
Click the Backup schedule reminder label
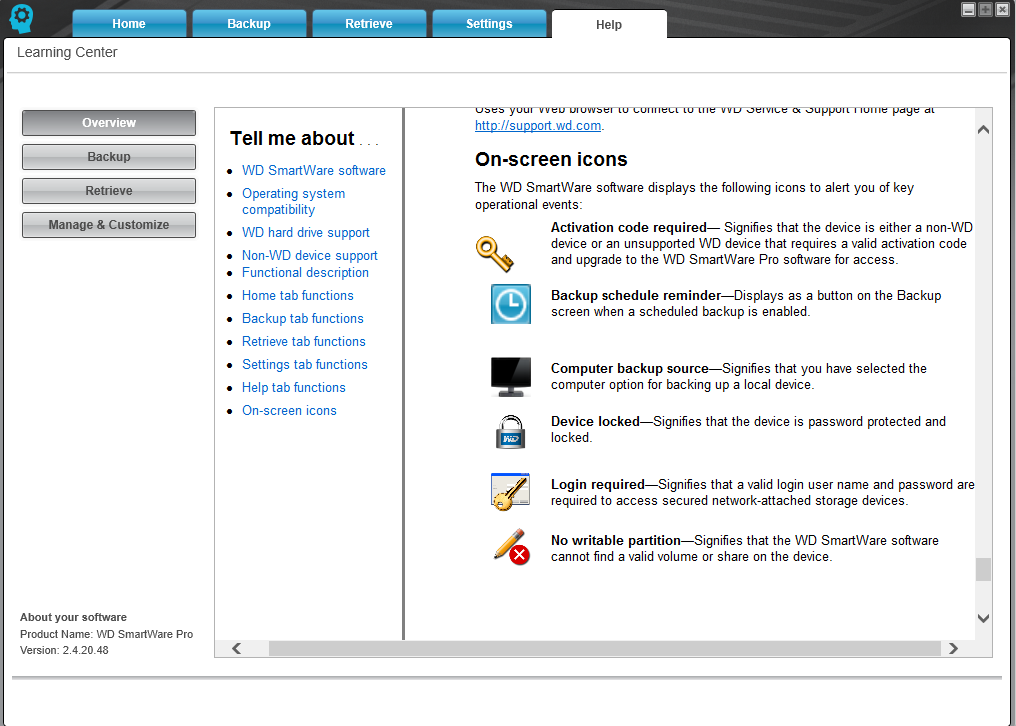636,296
